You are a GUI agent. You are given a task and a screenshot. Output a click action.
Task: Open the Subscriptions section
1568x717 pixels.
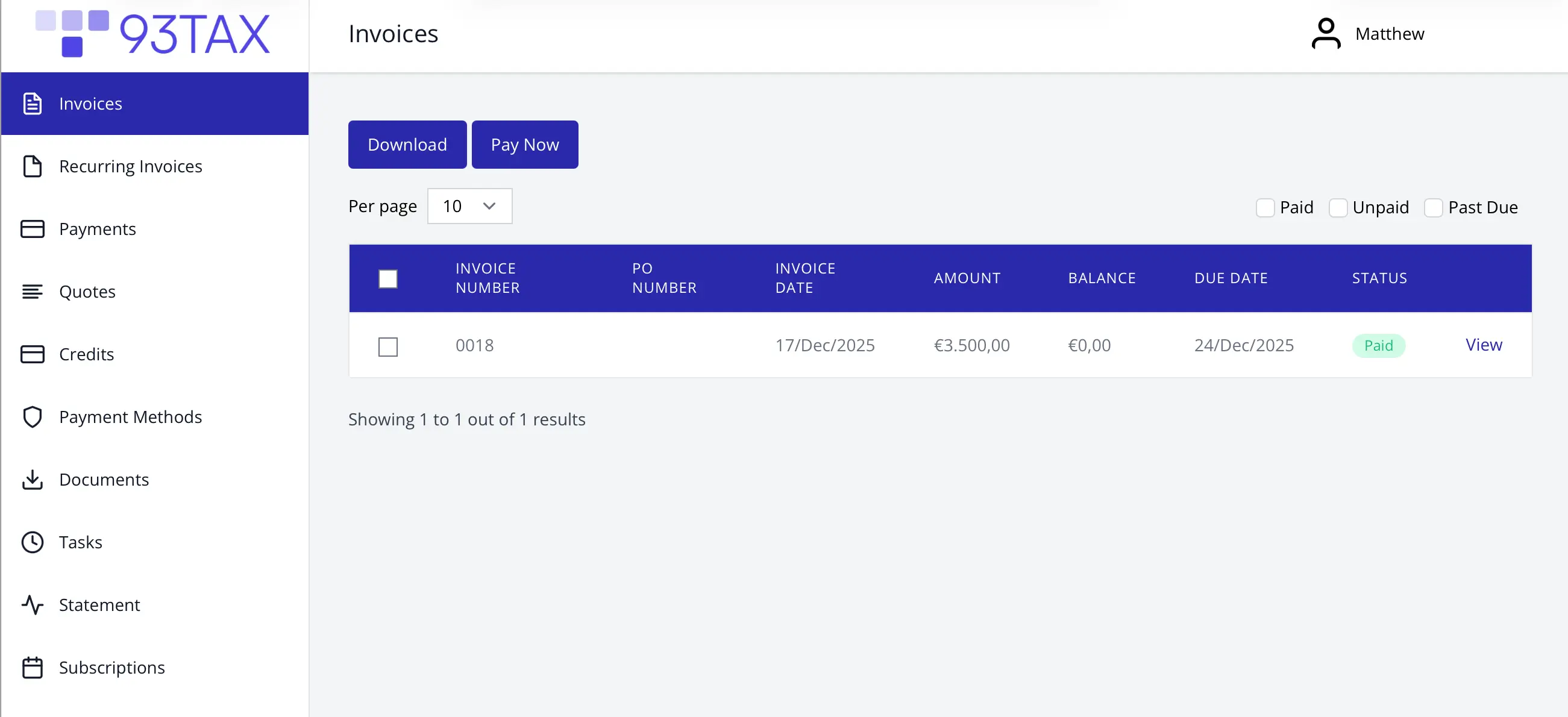coord(33,667)
